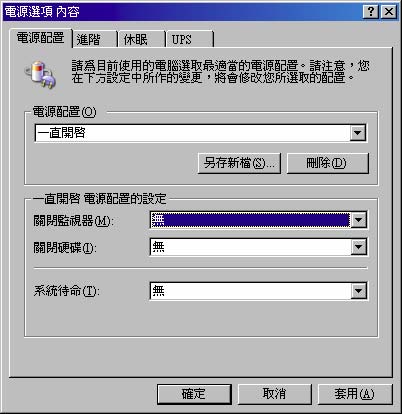Open the 關閉監視器 dropdown arrow

pyautogui.click(x=358, y=220)
